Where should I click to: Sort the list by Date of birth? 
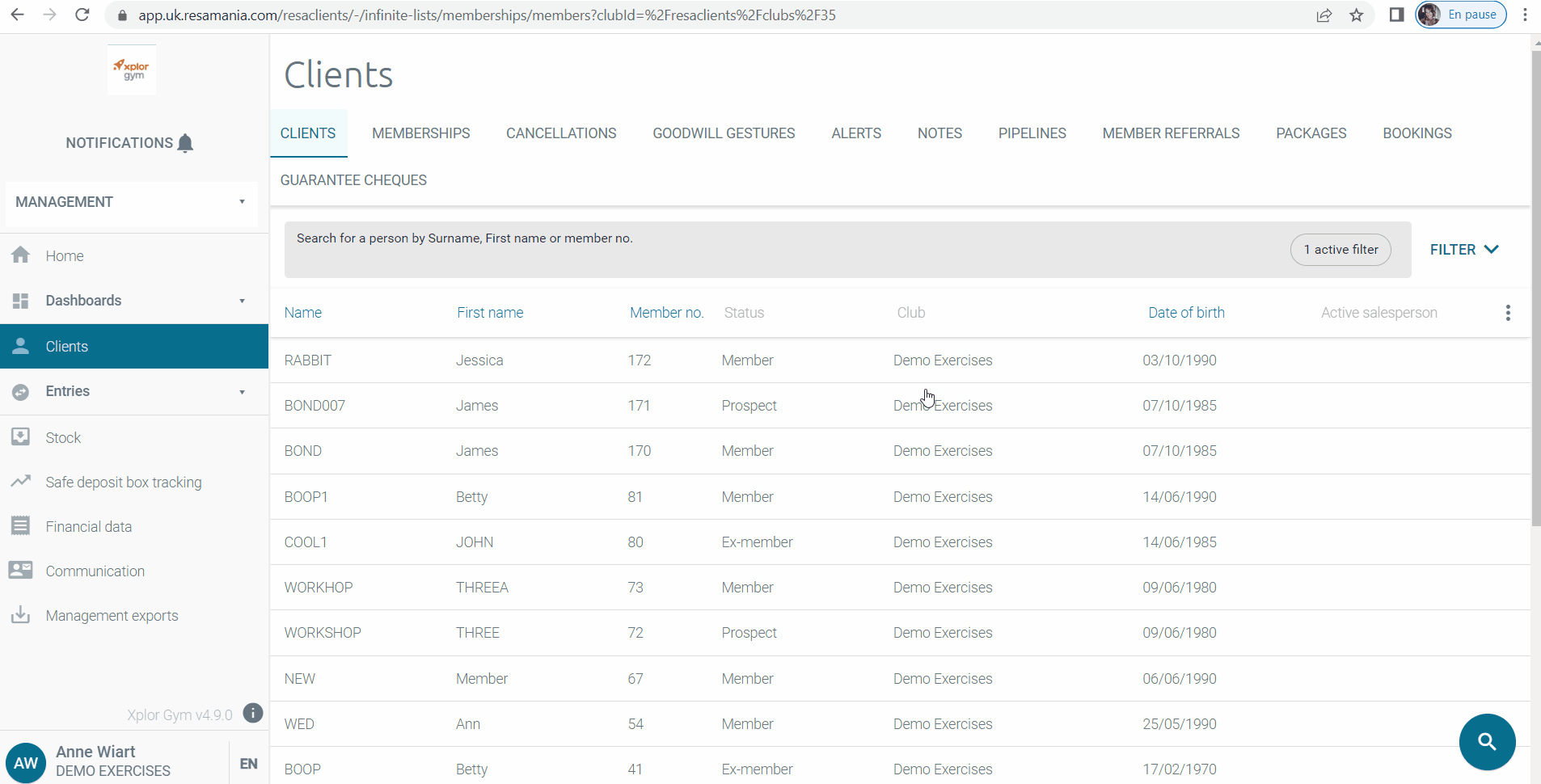pyautogui.click(x=1186, y=313)
